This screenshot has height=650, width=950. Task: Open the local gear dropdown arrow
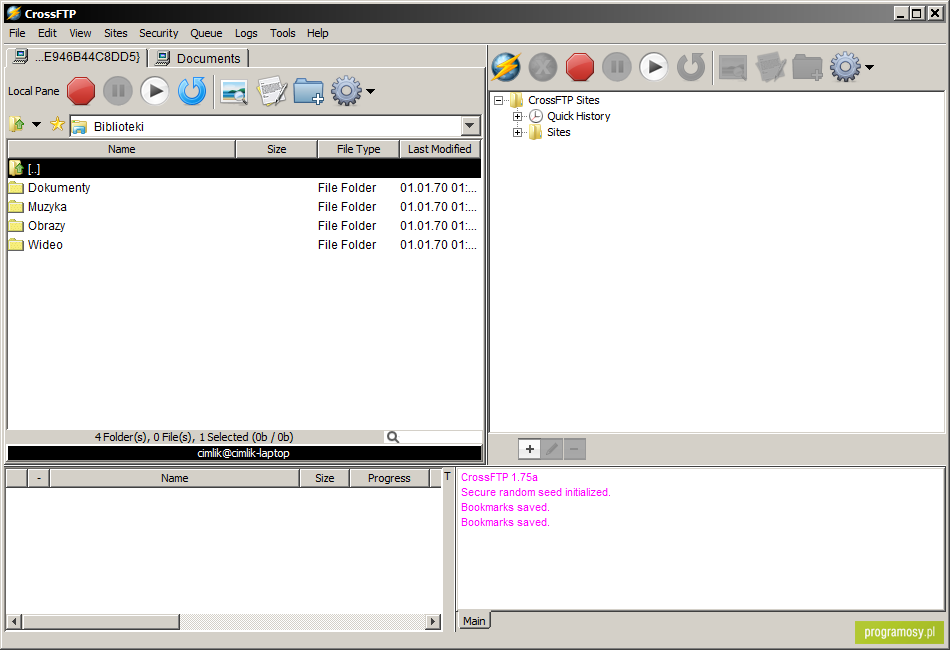tap(370, 91)
